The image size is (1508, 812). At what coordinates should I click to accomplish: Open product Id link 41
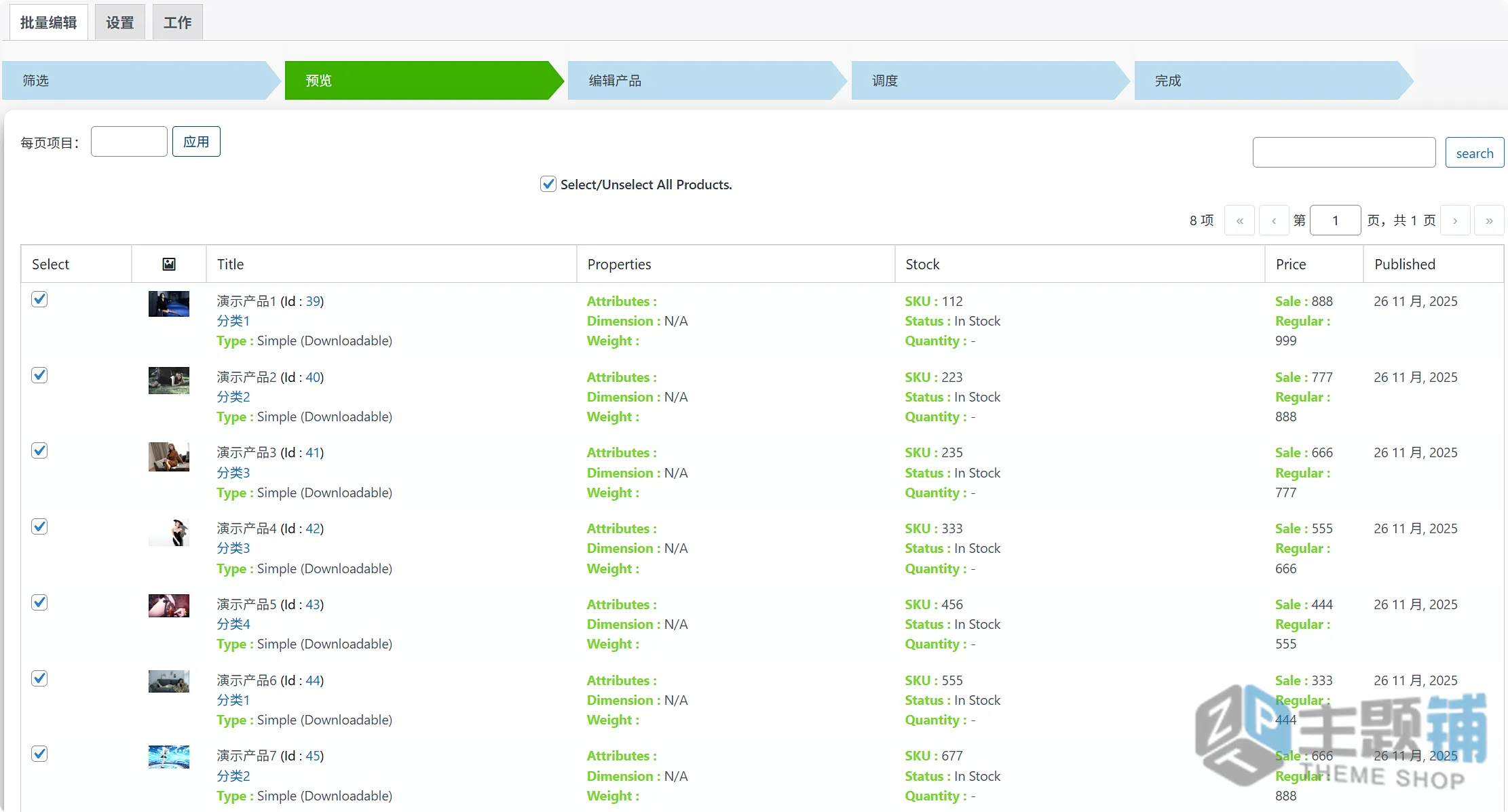(313, 452)
